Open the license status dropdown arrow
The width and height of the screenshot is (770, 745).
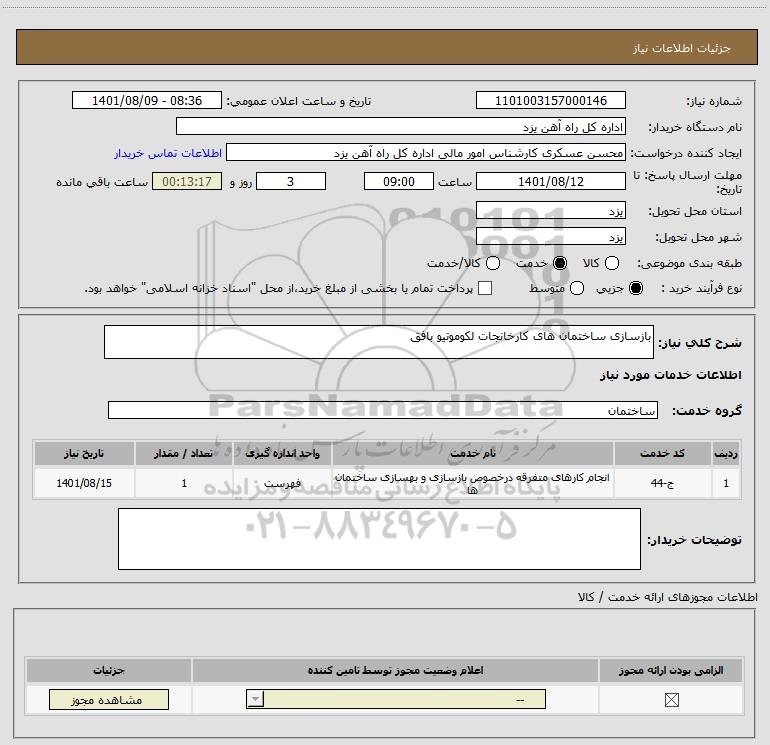point(255,699)
